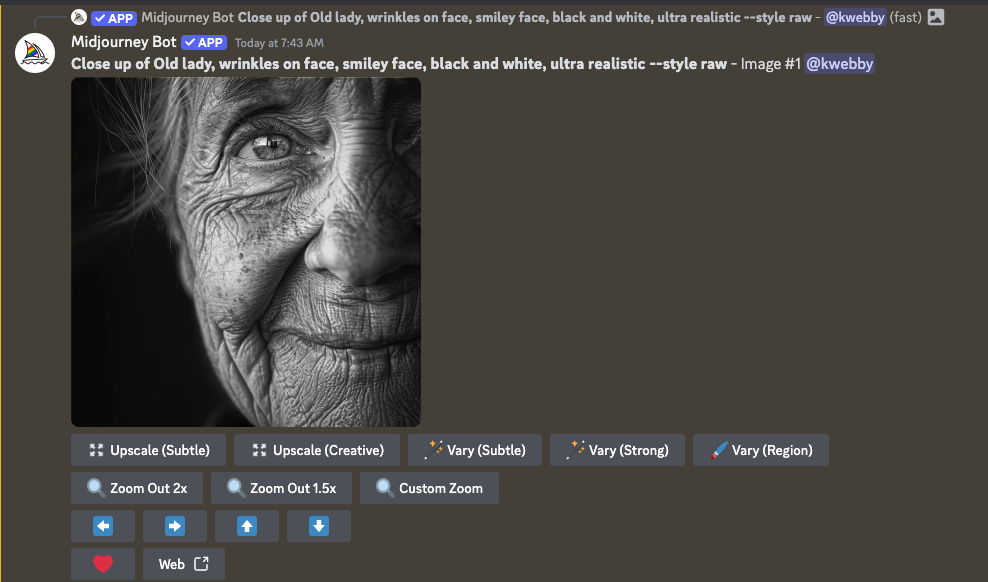The image size is (988, 582).
Task: Click the Midjourney Bot username in message header
Action: [123, 42]
